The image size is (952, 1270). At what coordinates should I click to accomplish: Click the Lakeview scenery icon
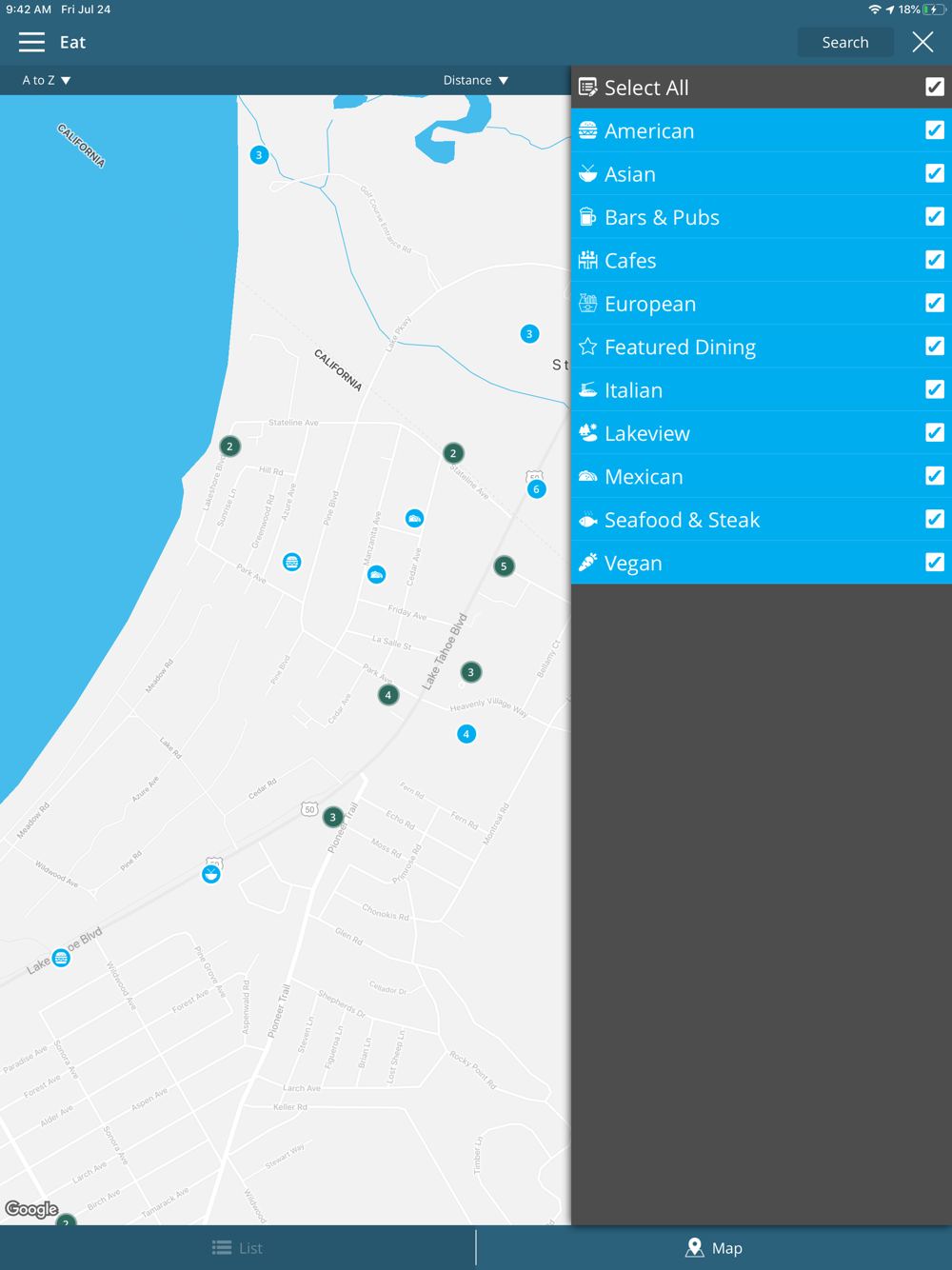tap(588, 432)
